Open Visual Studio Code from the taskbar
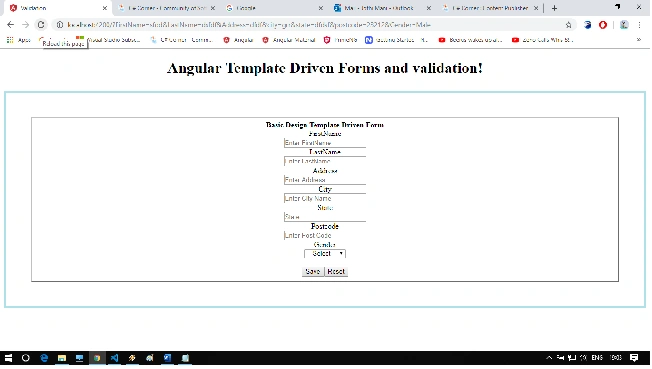This screenshot has width=652, height=369. tap(114, 358)
